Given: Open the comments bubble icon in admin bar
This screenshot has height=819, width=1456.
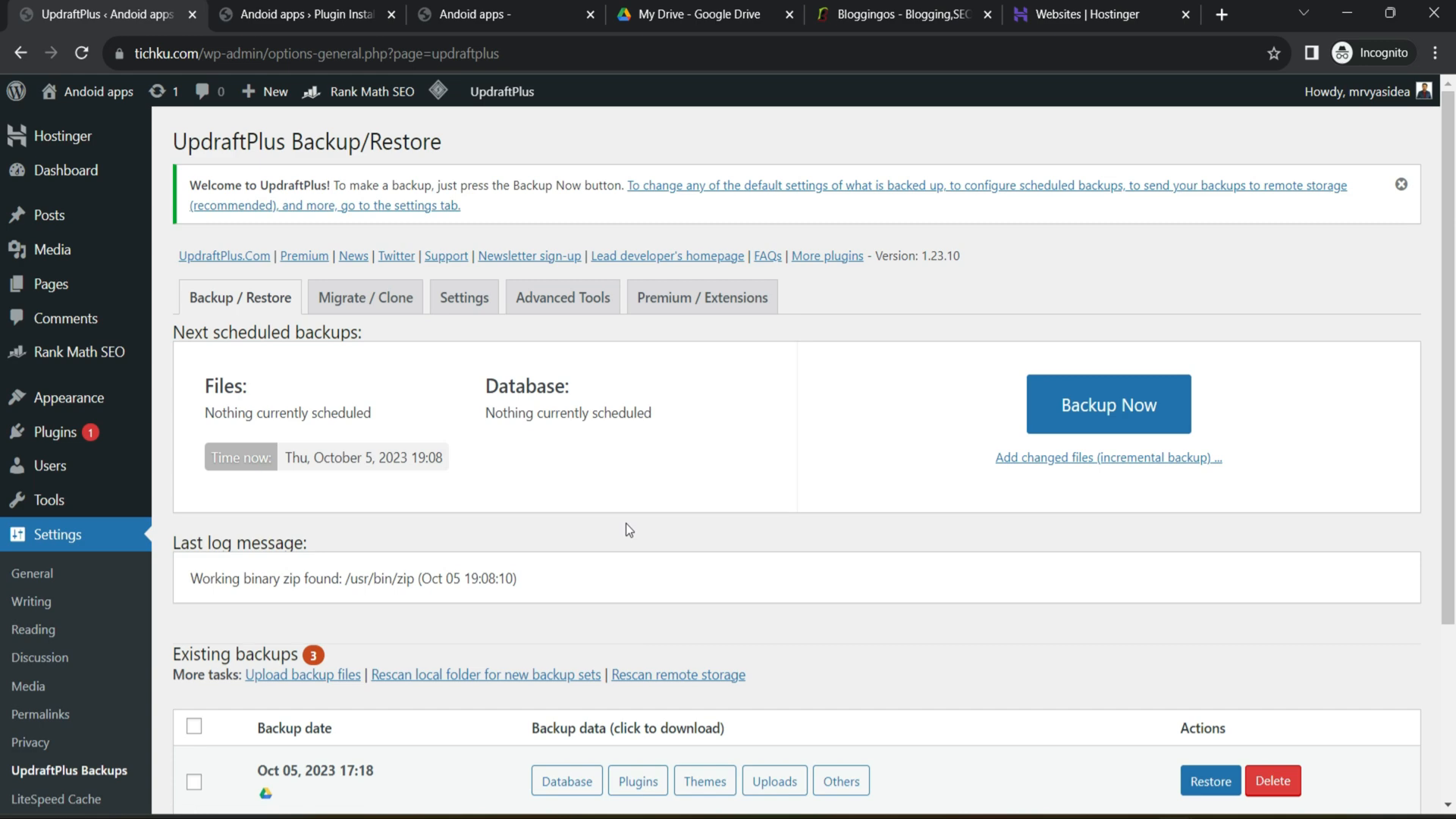Looking at the screenshot, I should [x=202, y=91].
